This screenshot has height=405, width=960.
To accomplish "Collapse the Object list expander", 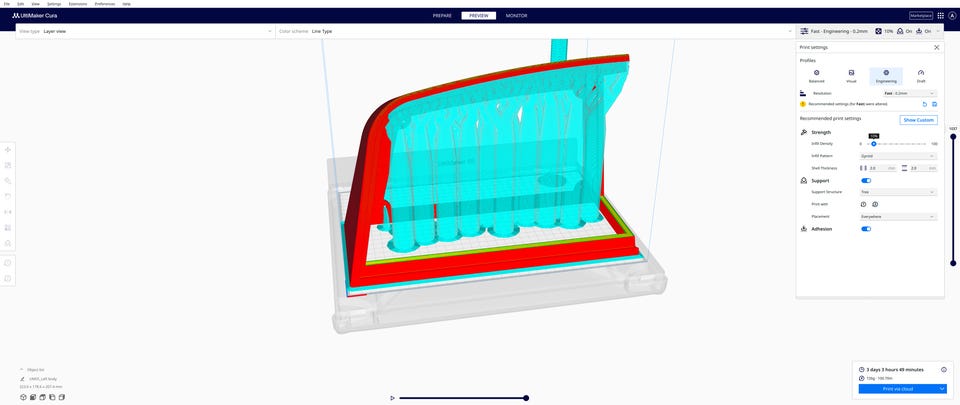I will (23, 370).
